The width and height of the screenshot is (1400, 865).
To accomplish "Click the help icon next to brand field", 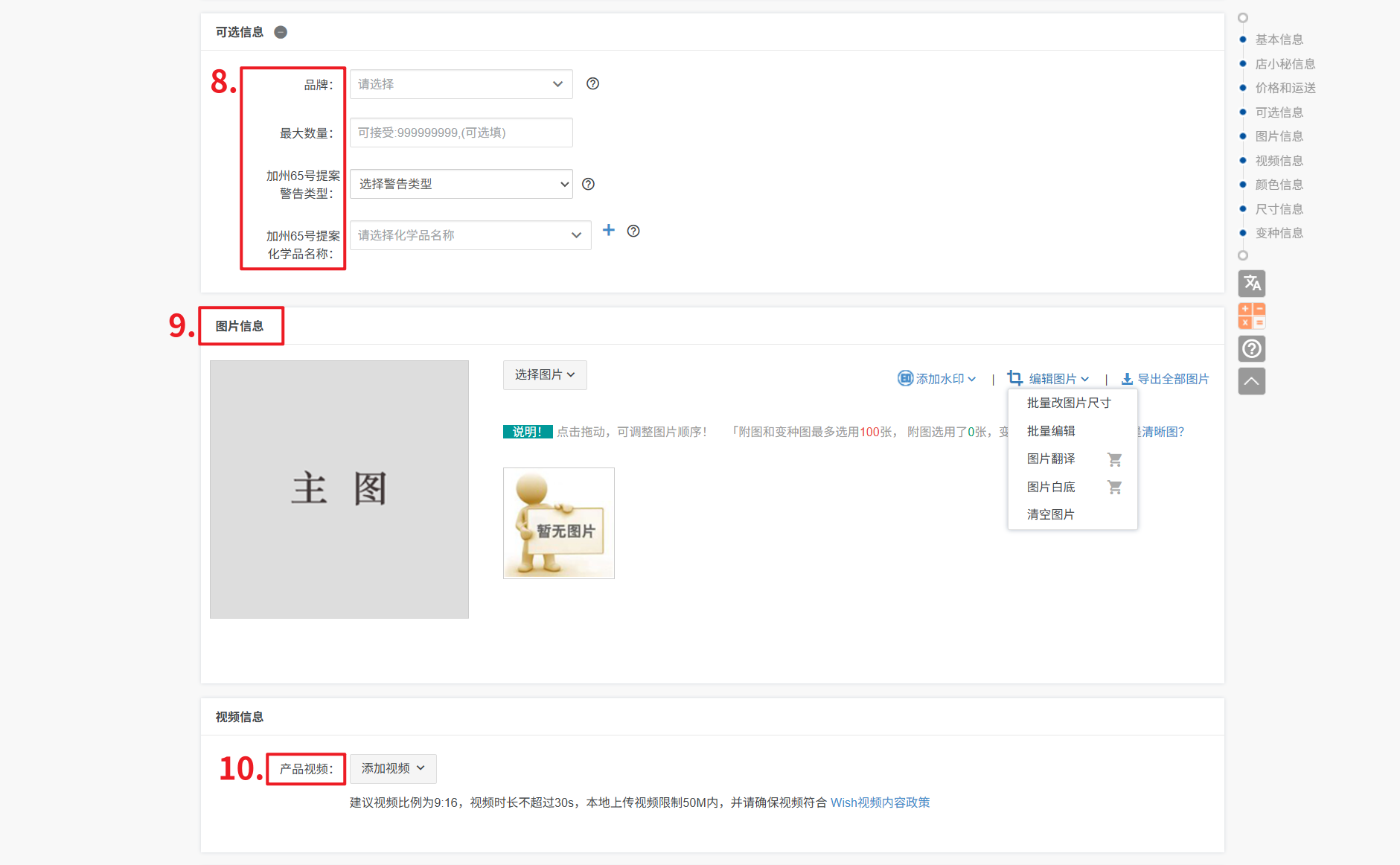I will (x=592, y=84).
